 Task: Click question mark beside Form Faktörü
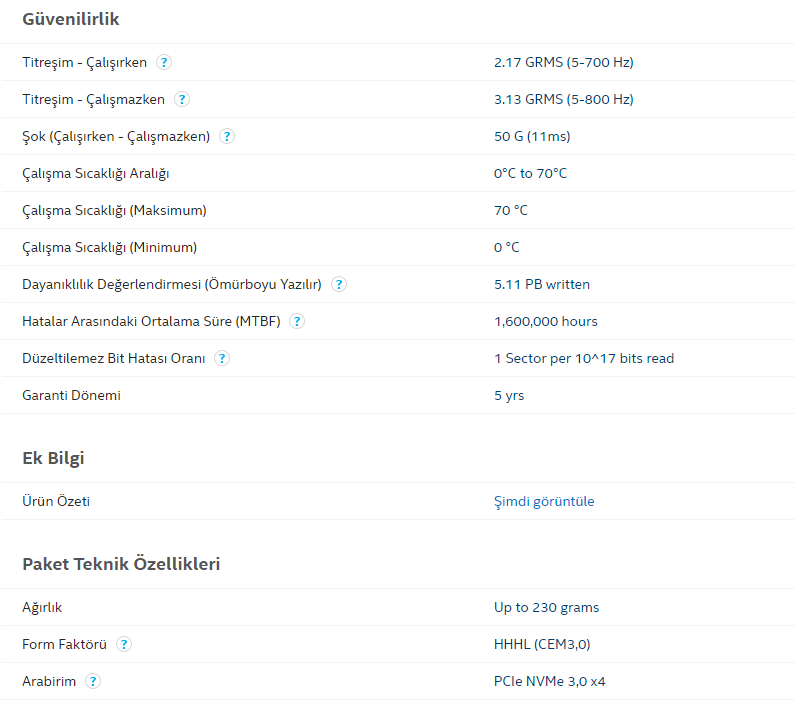(x=124, y=644)
